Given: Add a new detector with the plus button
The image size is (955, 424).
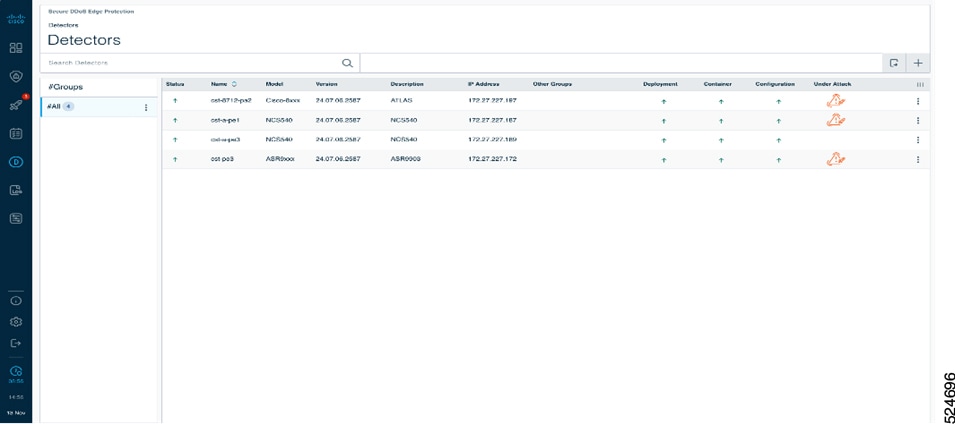Looking at the screenshot, I should (x=918, y=63).
